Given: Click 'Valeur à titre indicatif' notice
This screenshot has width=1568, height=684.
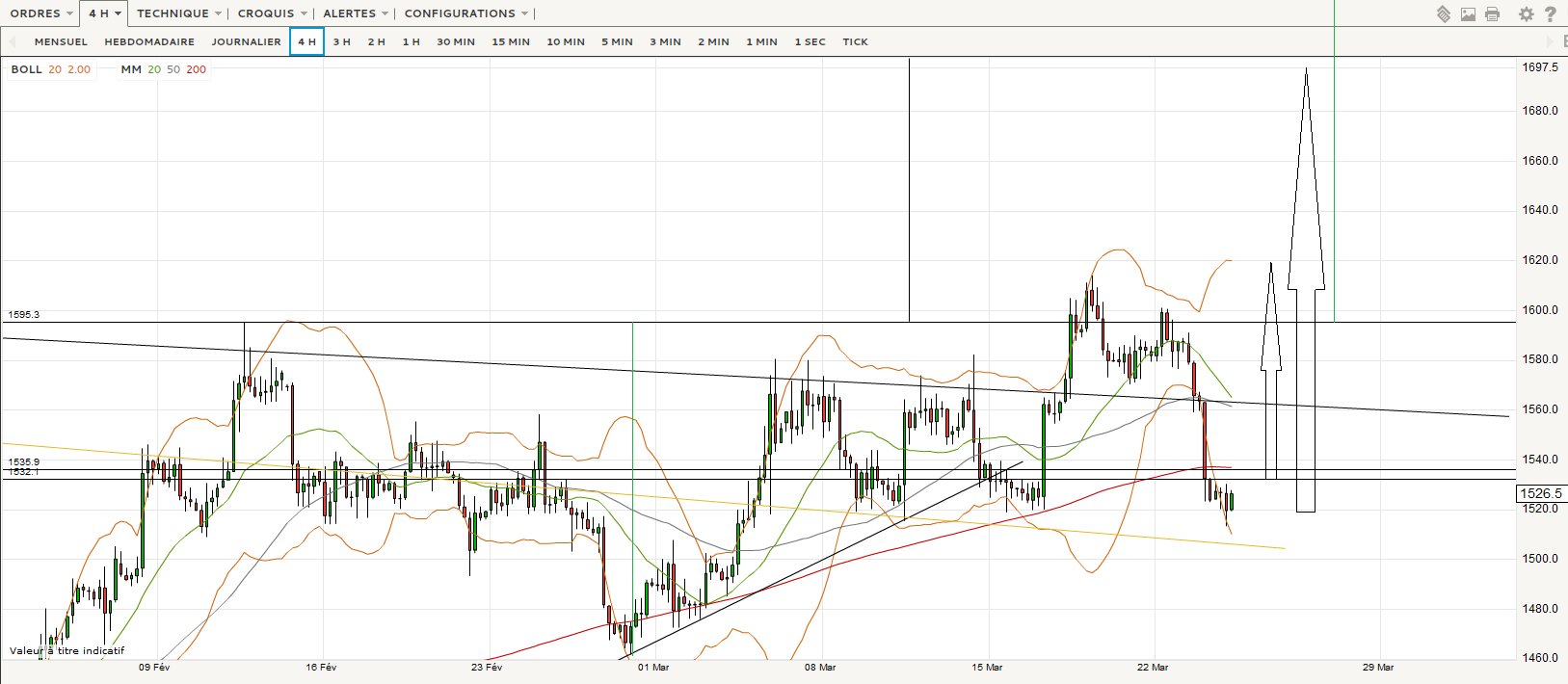Looking at the screenshot, I should [x=67, y=651].
